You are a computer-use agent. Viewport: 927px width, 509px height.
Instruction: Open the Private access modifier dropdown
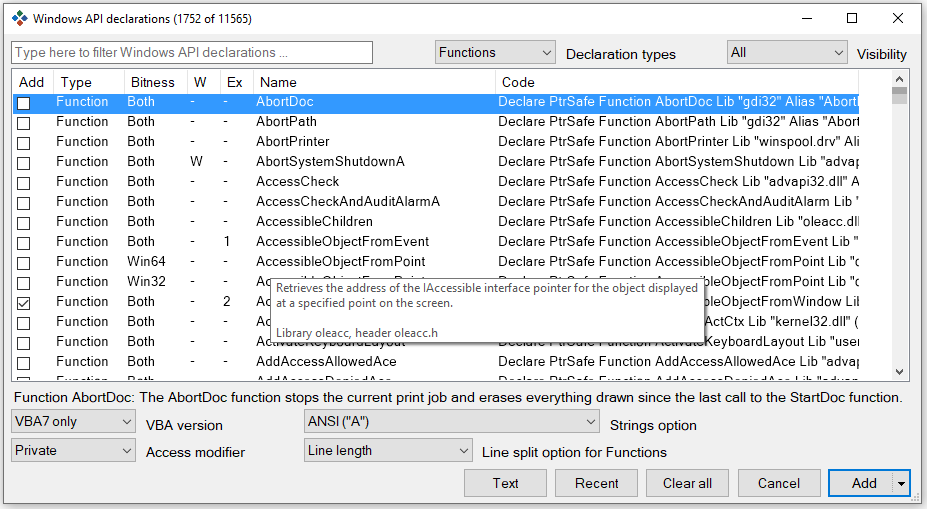[73, 450]
